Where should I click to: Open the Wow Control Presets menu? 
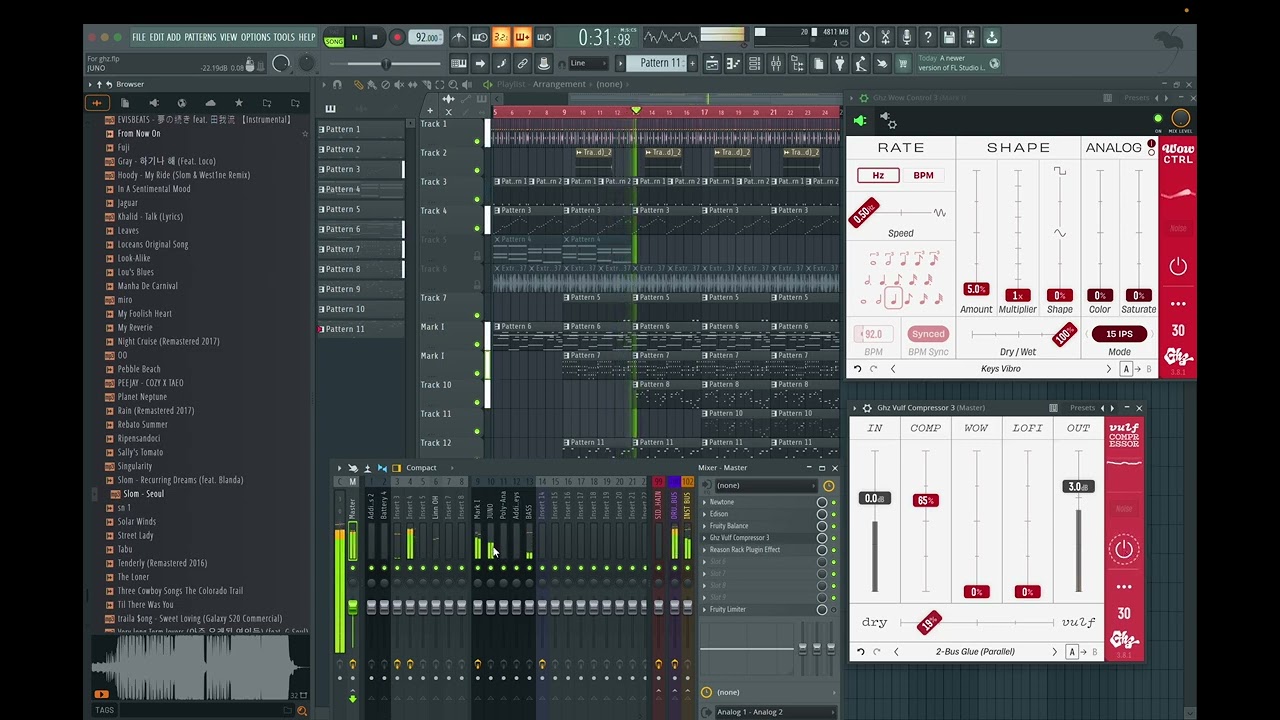tap(1136, 98)
